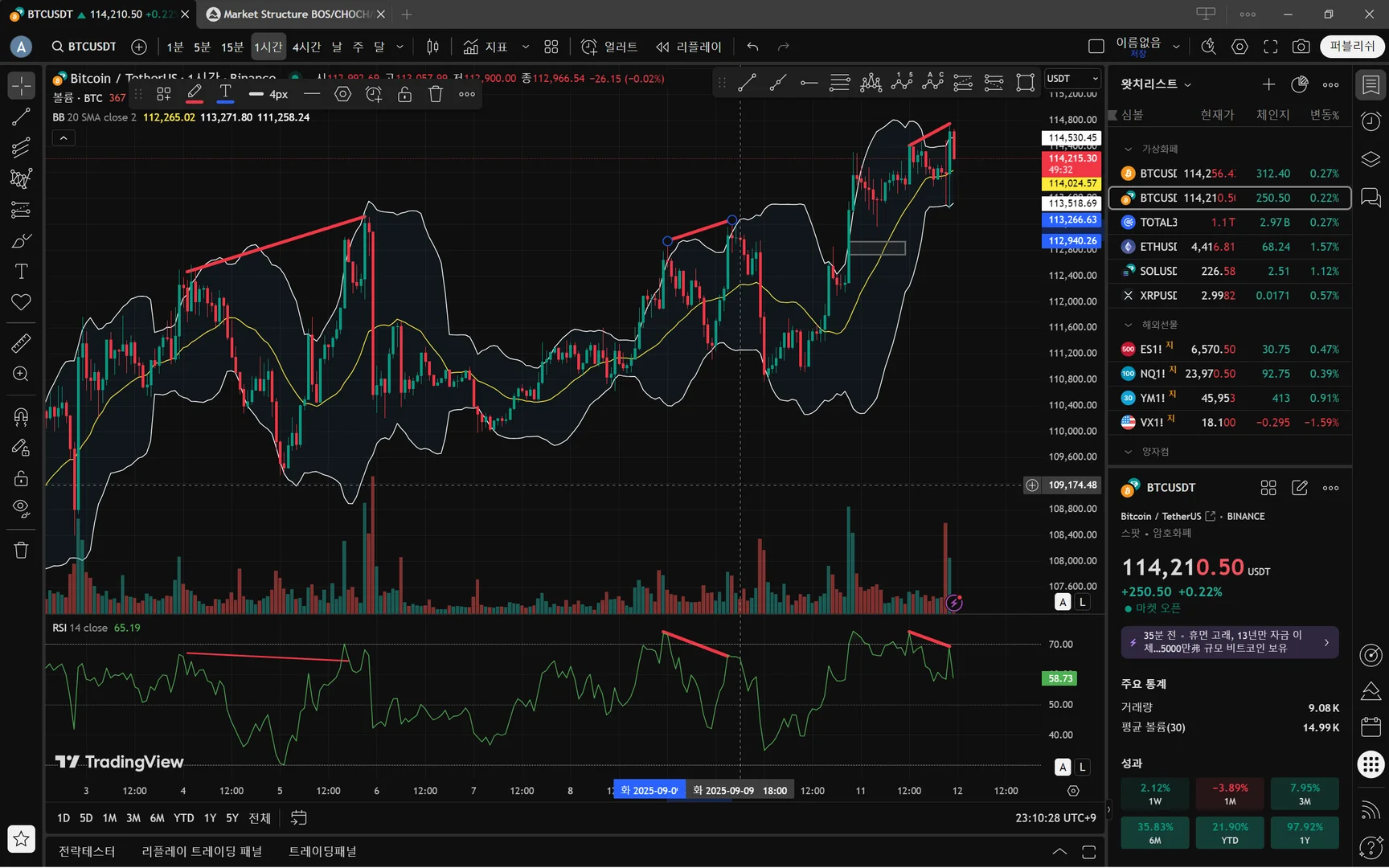This screenshot has width=1389, height=868.
Task: Open the alerts clock icon in the right sidebar
Action: point(1371,121)
